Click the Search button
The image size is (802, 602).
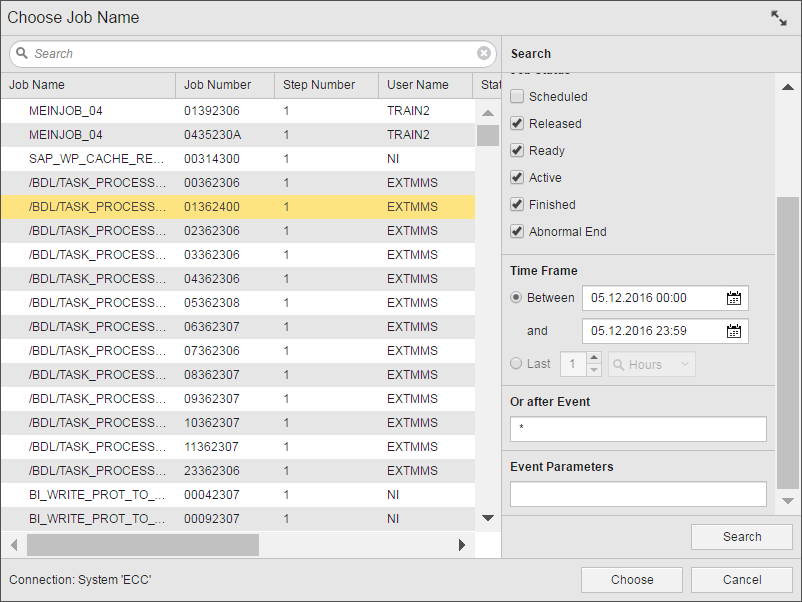741,537
